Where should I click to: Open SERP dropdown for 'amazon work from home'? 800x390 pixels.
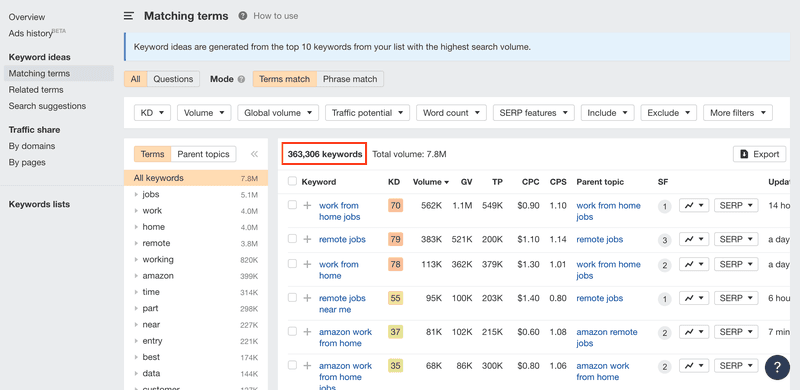point(736,332)
